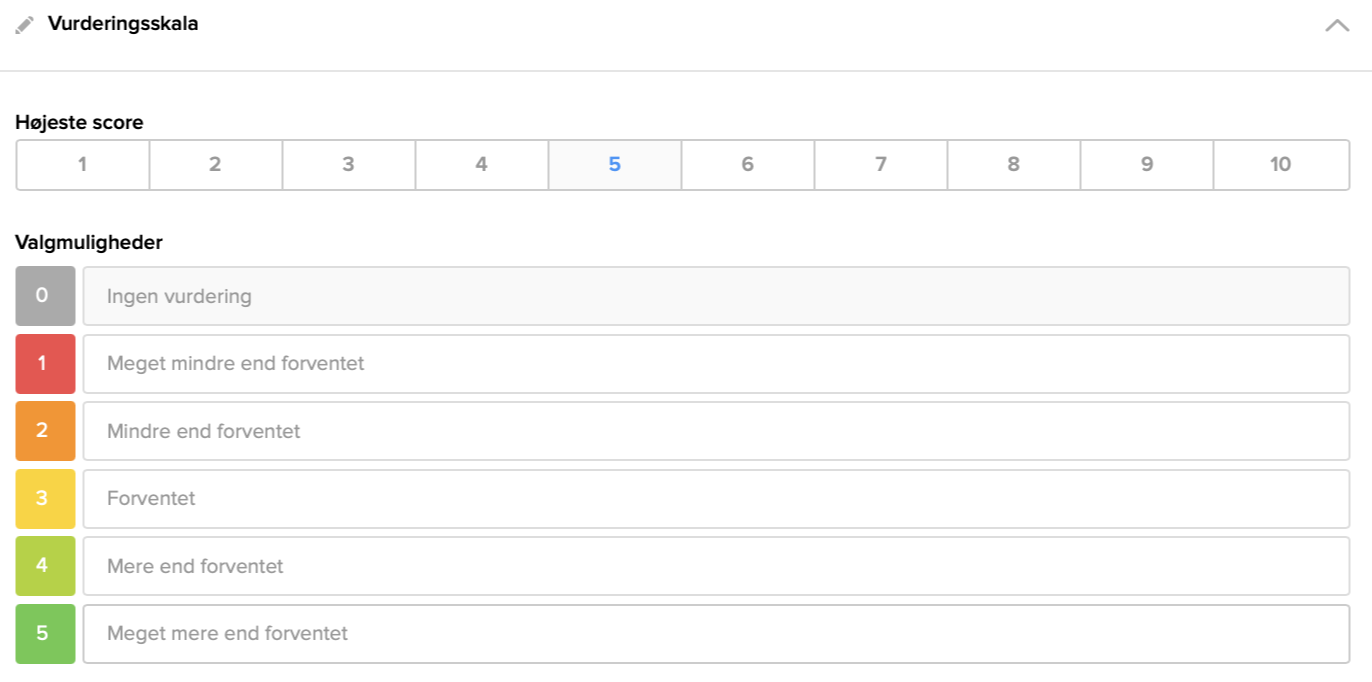Image resolution: width=1372 pixels, height=682 pixels.
Task: Click the gray 0 color swatch
Action: click(x=45, y=296)
